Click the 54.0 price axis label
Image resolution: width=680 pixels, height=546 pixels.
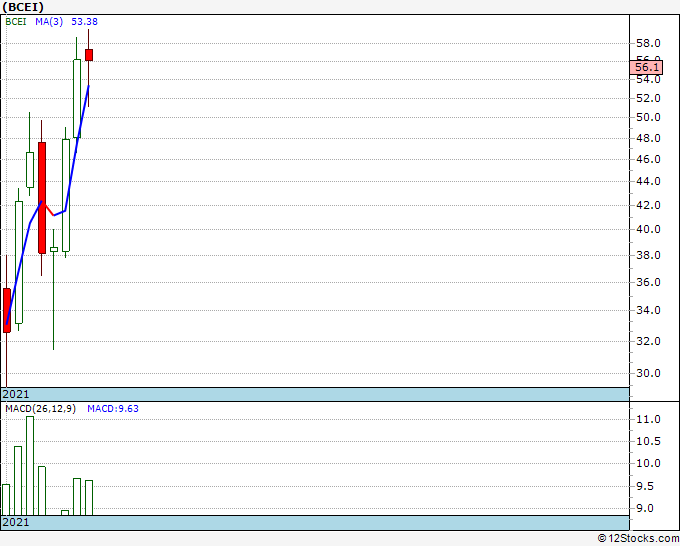point(648,80)
